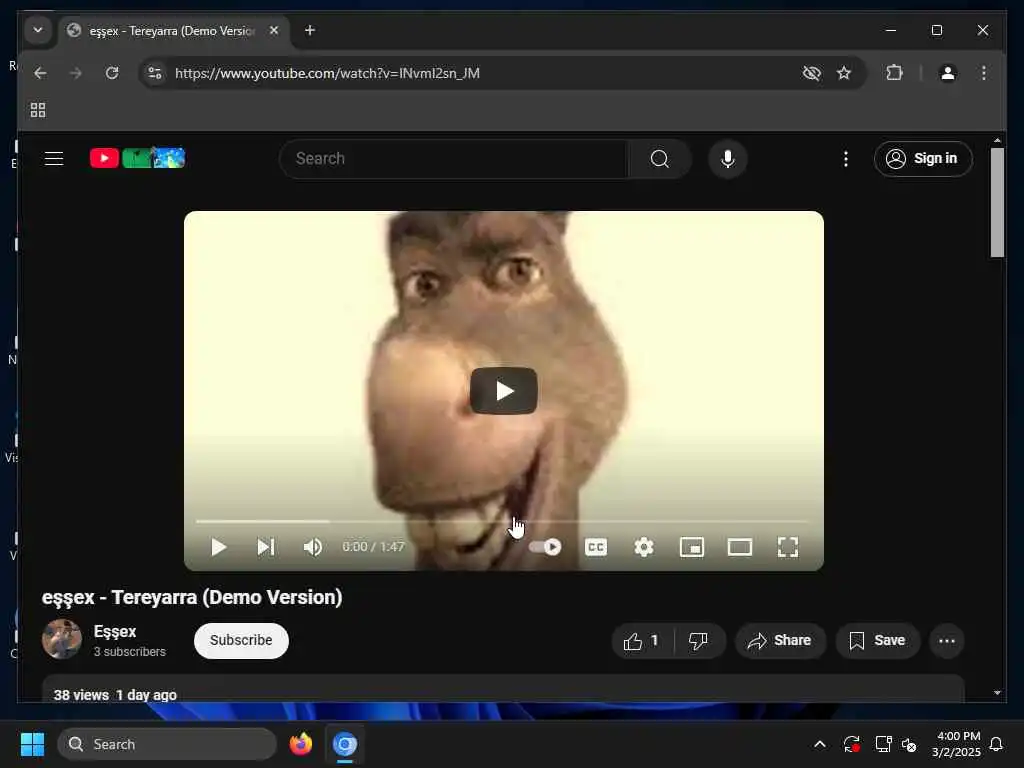Open browser profile icon

coord(948,73)
